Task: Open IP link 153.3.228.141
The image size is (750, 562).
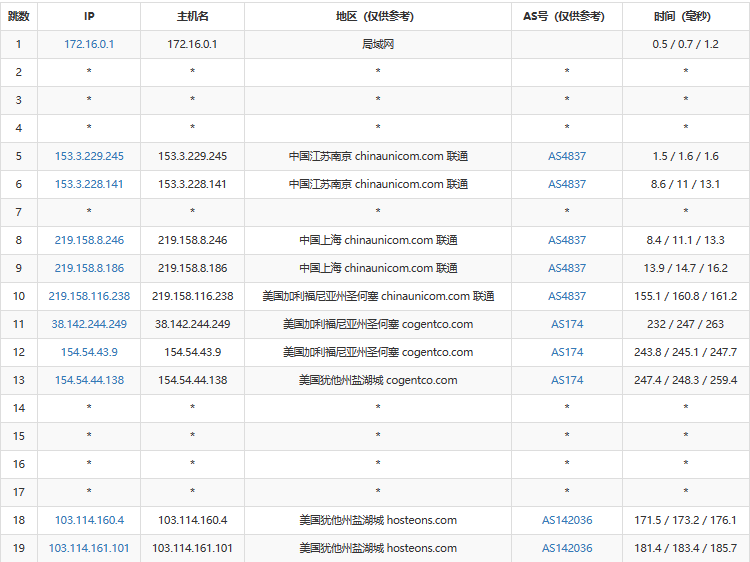Action: pos(89,184)
